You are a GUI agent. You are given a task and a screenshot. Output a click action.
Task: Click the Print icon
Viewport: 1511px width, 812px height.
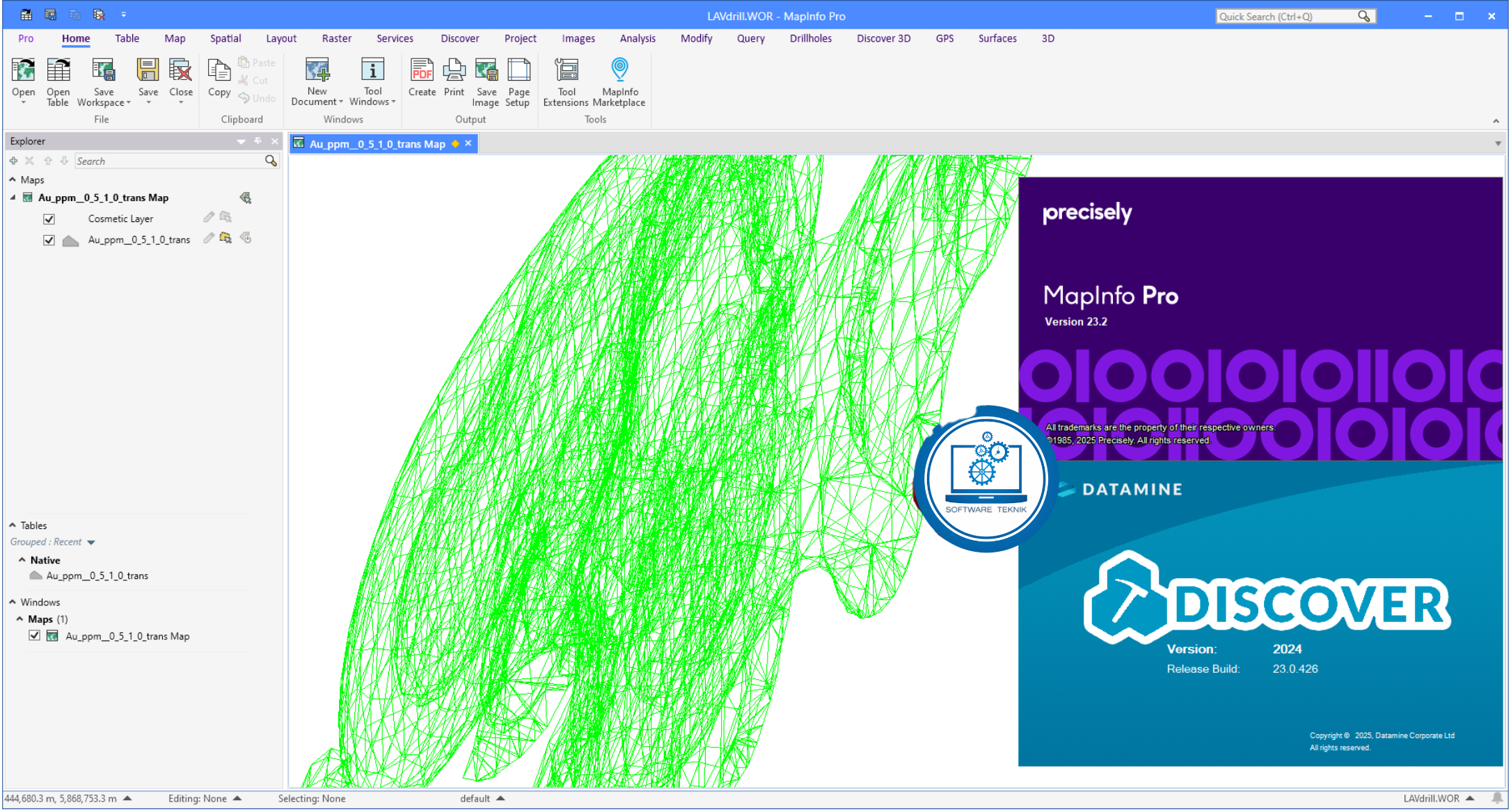pyautogui.click(x=454, y=70)
